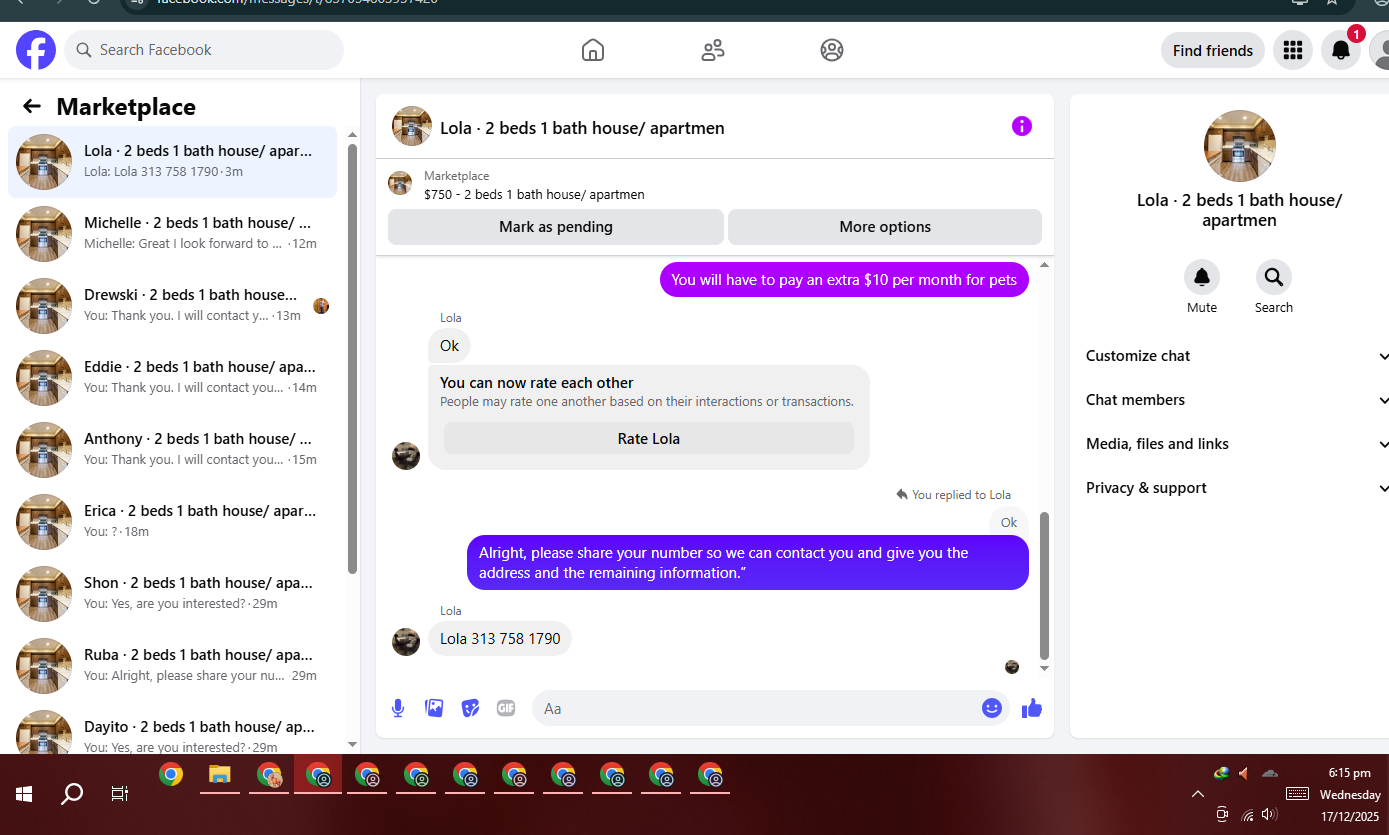Open Anthony's conversation
The width and height of the screenshot is (1389, 835).
(x=172, y=450)
